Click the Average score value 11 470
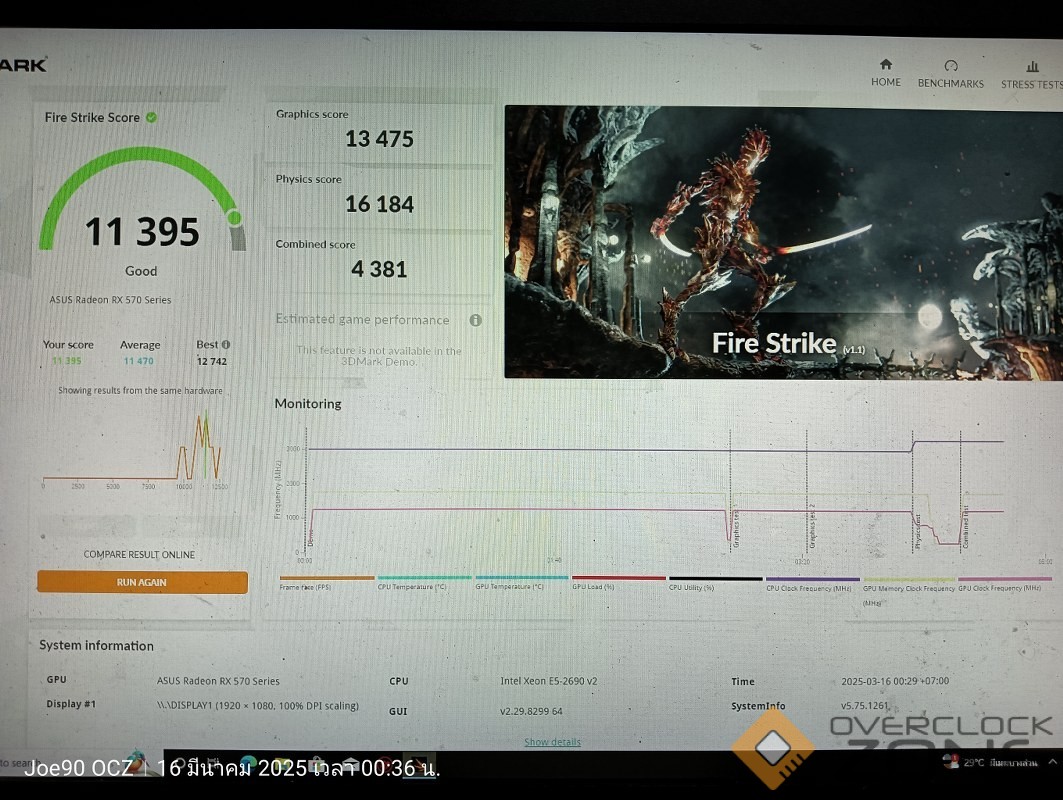1063x800 pixels. pyautogui.click(x=138, y=361)
